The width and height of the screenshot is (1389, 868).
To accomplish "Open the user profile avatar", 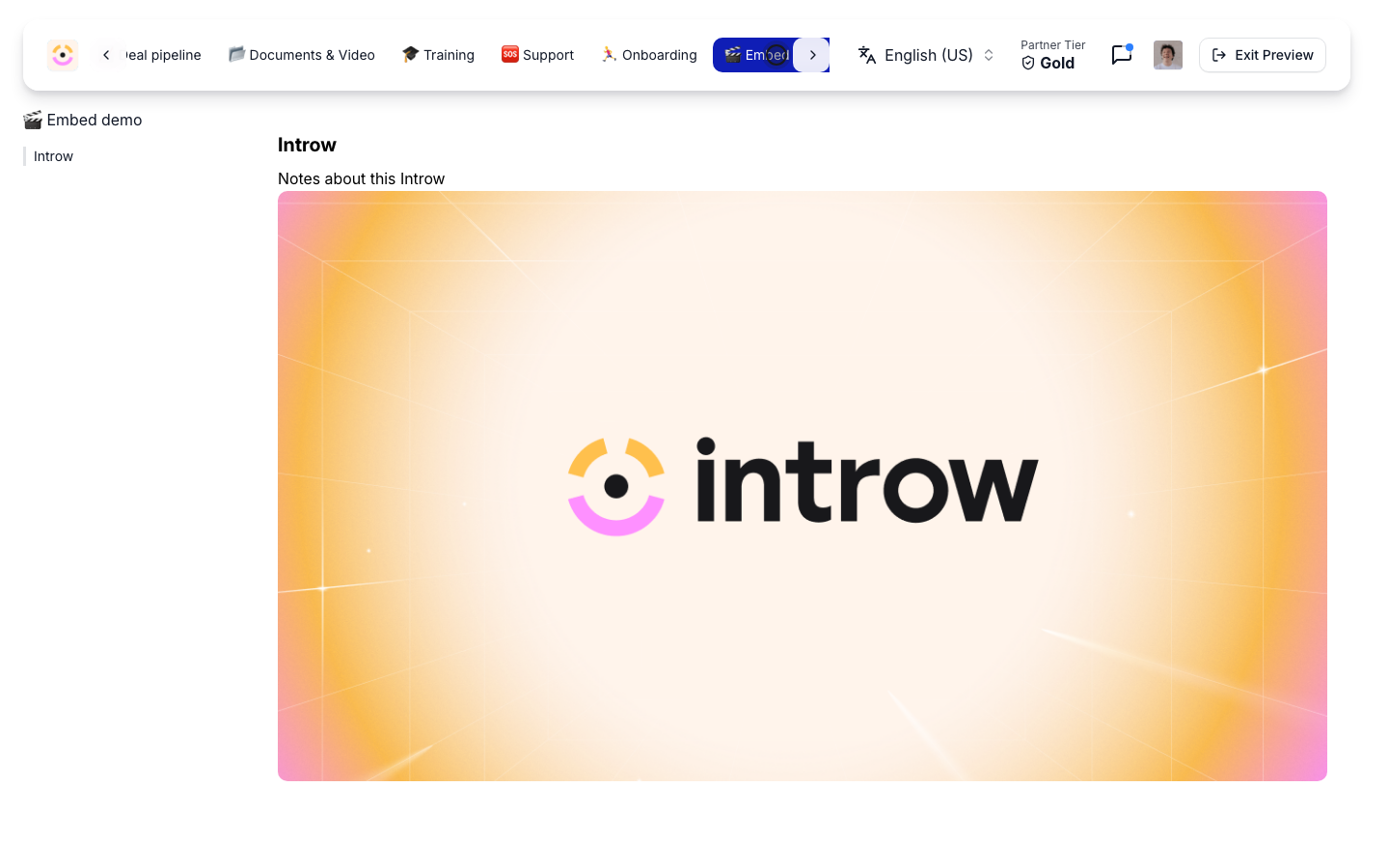I will pos(1168,55).
